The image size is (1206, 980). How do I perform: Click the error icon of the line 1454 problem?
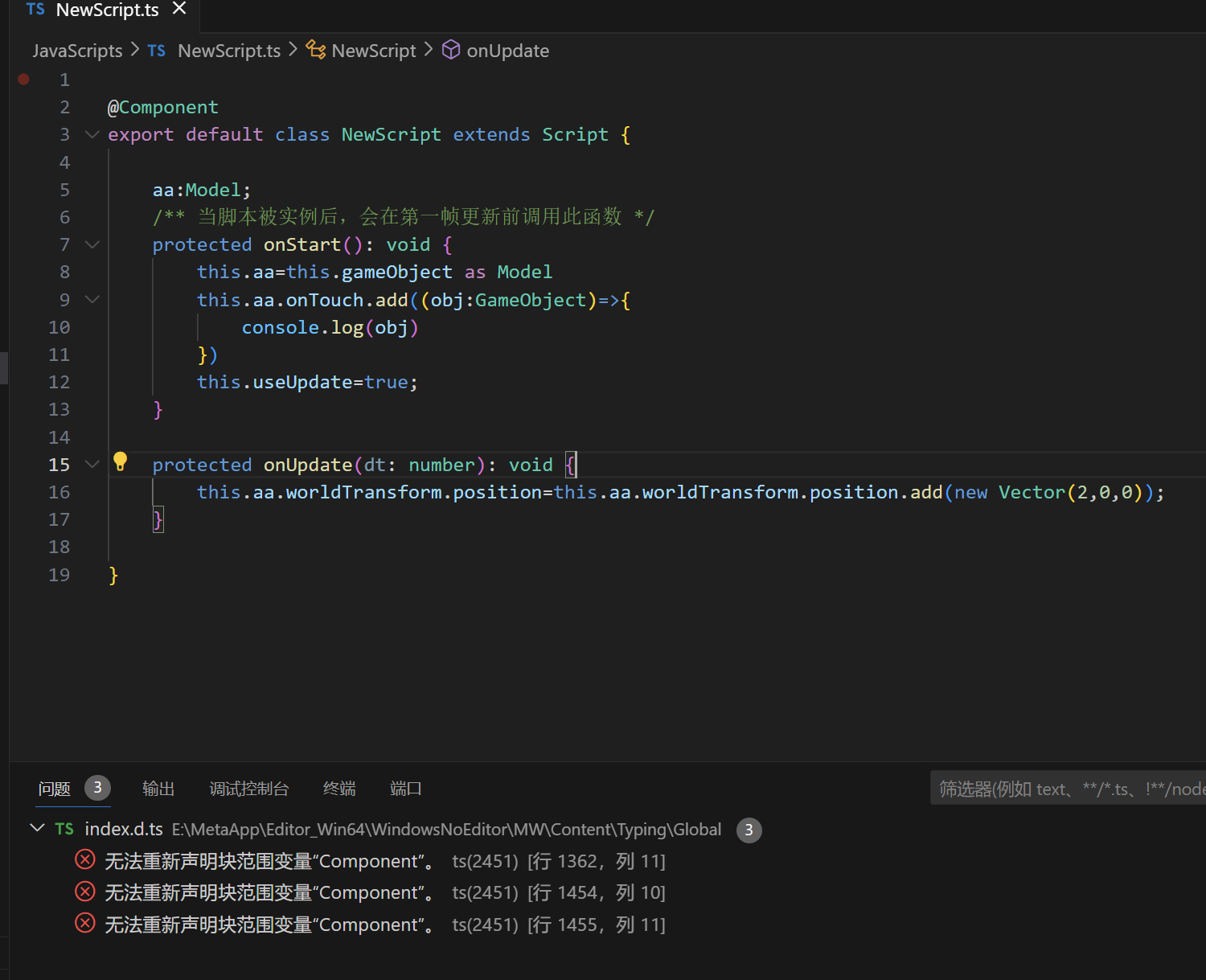pyautogui.click(x=85, y=891)
